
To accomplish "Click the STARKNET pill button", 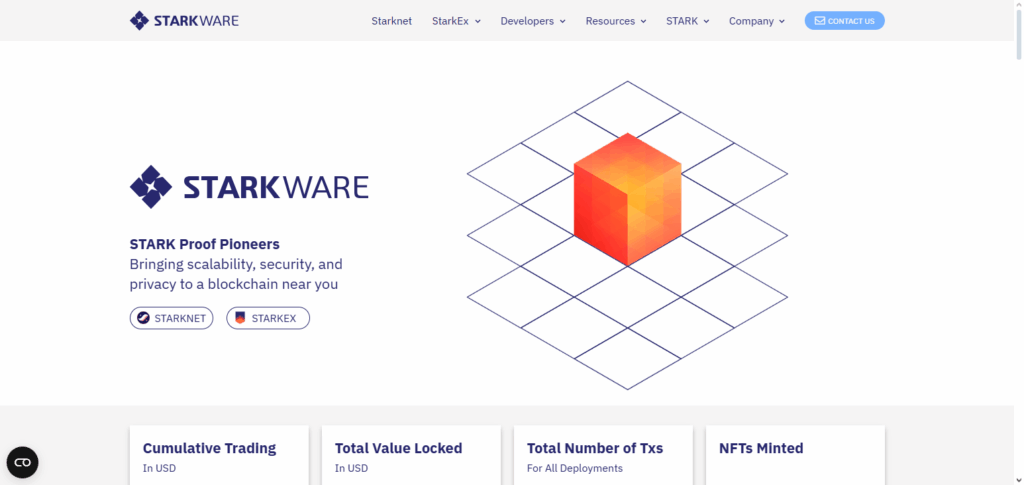I will click(171, 318).
